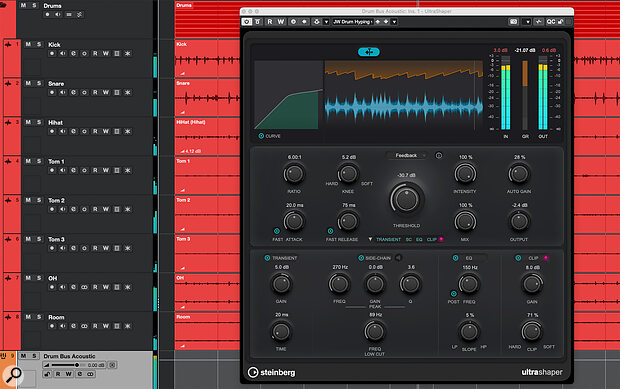Adjust the Knee knob
This screenshot has height=389, width=620.
click(348, 174)
